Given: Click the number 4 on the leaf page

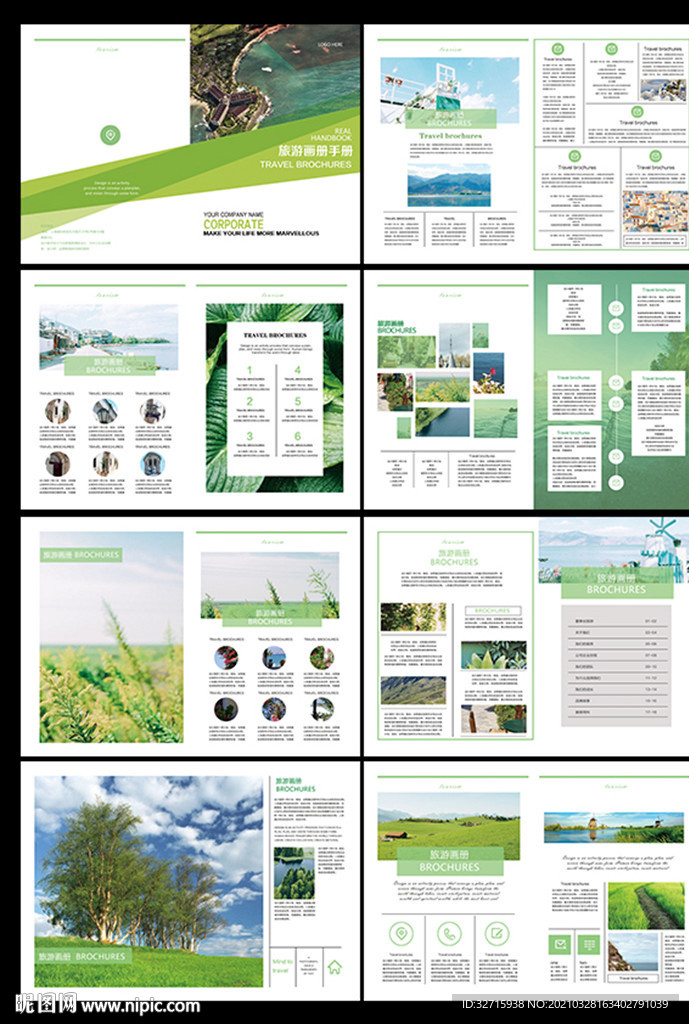Looking at the screenshot, I should click(x=297, y=370).
